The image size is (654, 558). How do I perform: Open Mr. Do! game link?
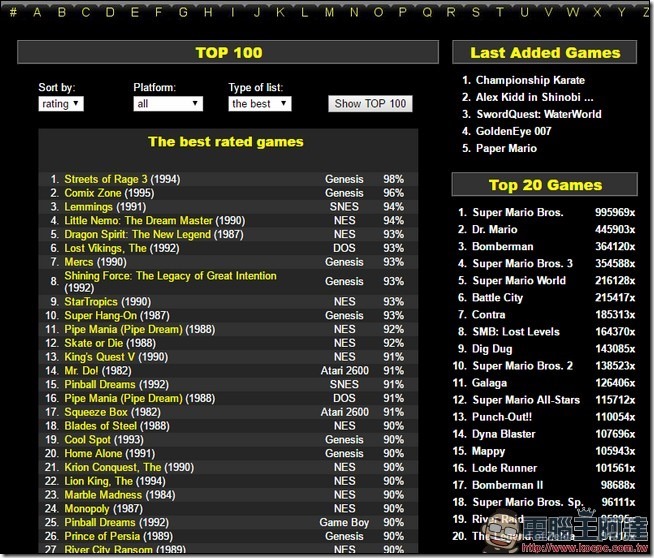point(81,370)
